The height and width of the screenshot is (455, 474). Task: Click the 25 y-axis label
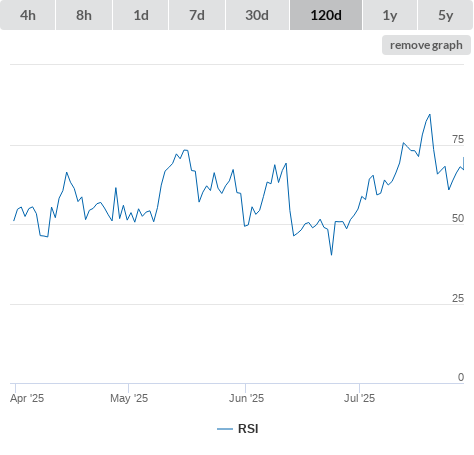458,298
